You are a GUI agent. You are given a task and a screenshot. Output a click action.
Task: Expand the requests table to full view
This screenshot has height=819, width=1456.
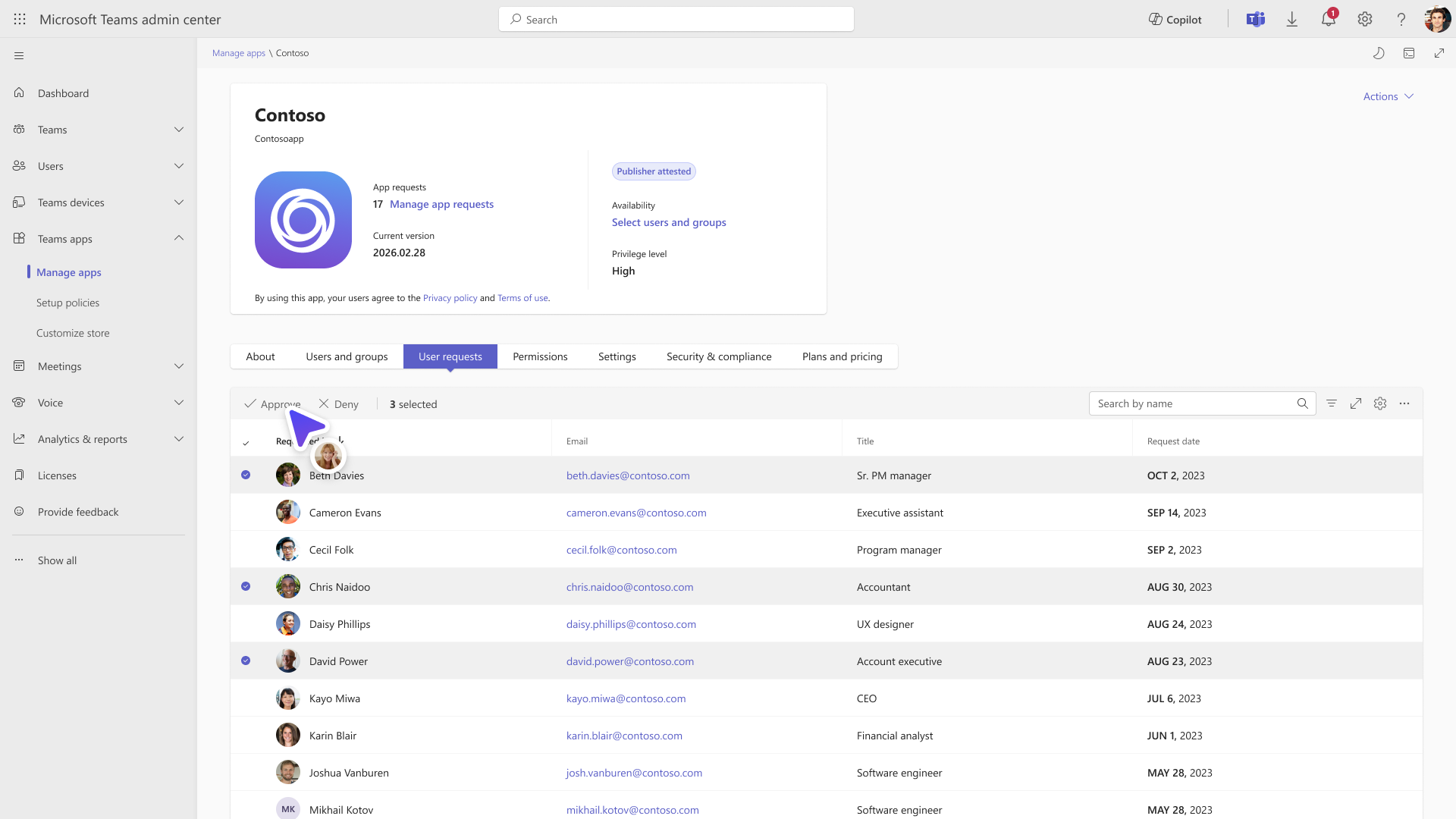pos(1356,403)
